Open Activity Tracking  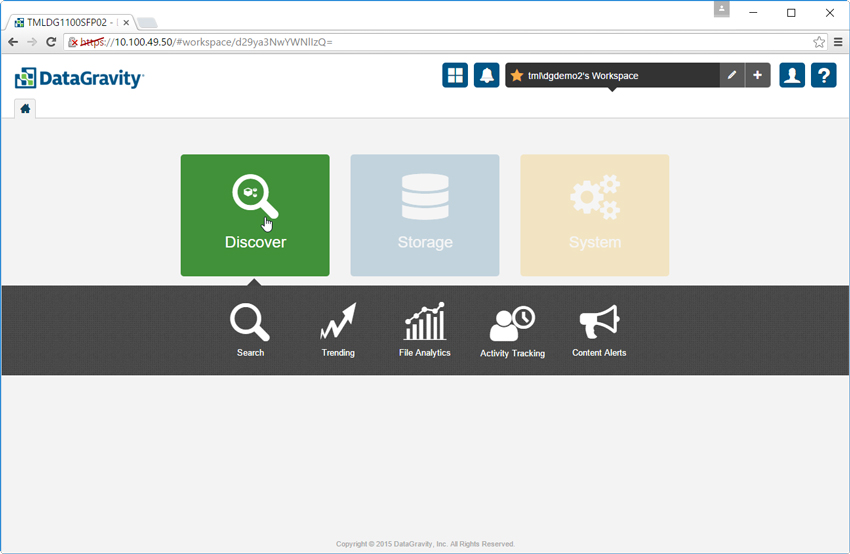pyautogui.click(x=512, y=331)
